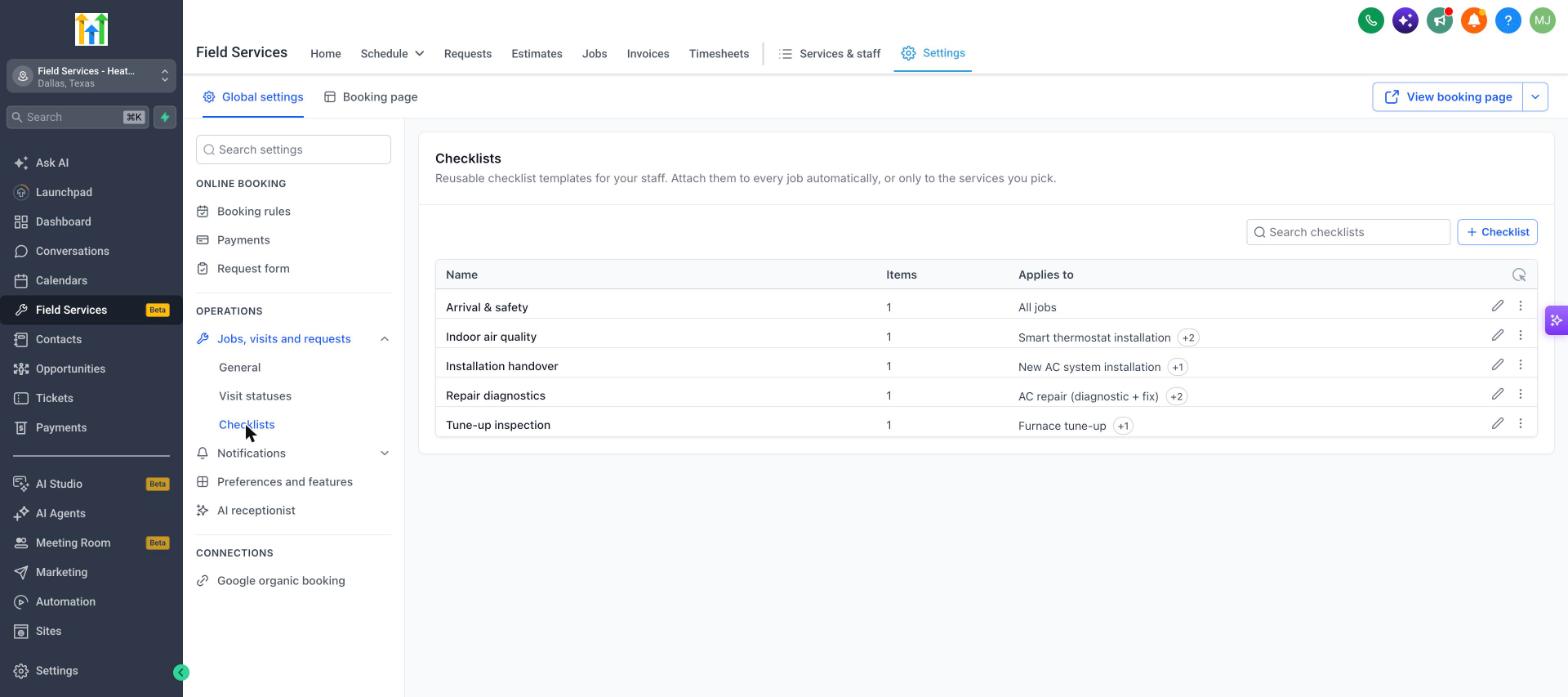Viewport: 1568px width, 697px height.
Task: Click the table header refresh icon
Action: 1519,275
